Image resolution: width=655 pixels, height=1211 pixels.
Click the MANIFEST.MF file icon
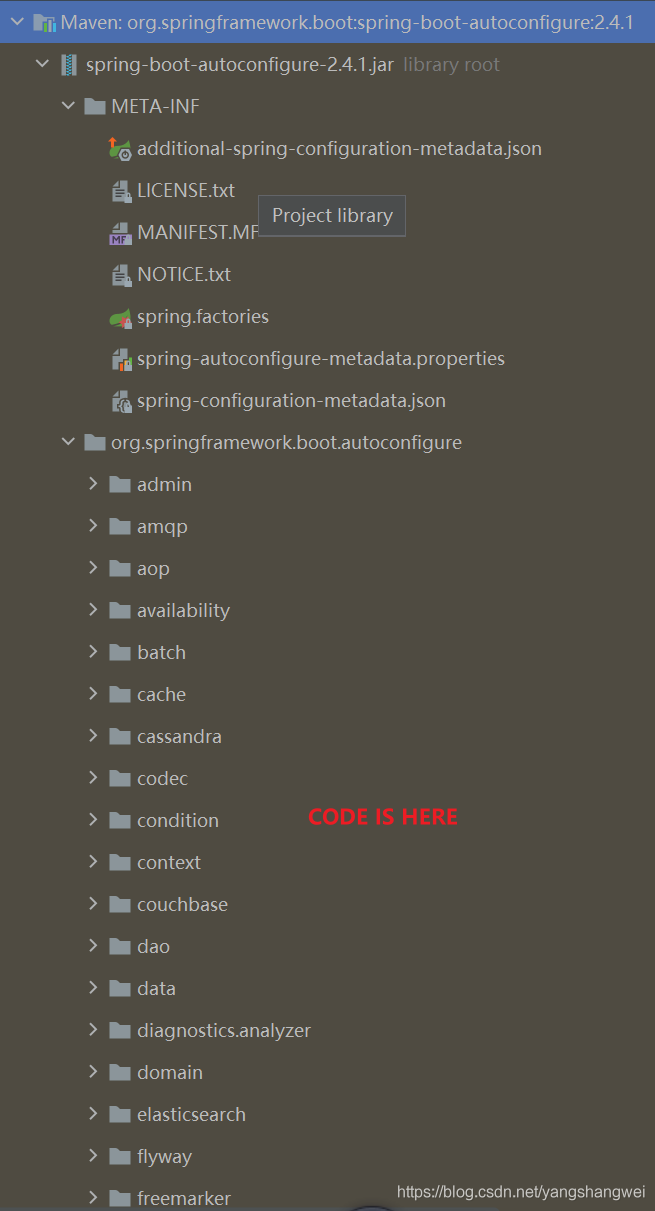click(x=120, y=233)
